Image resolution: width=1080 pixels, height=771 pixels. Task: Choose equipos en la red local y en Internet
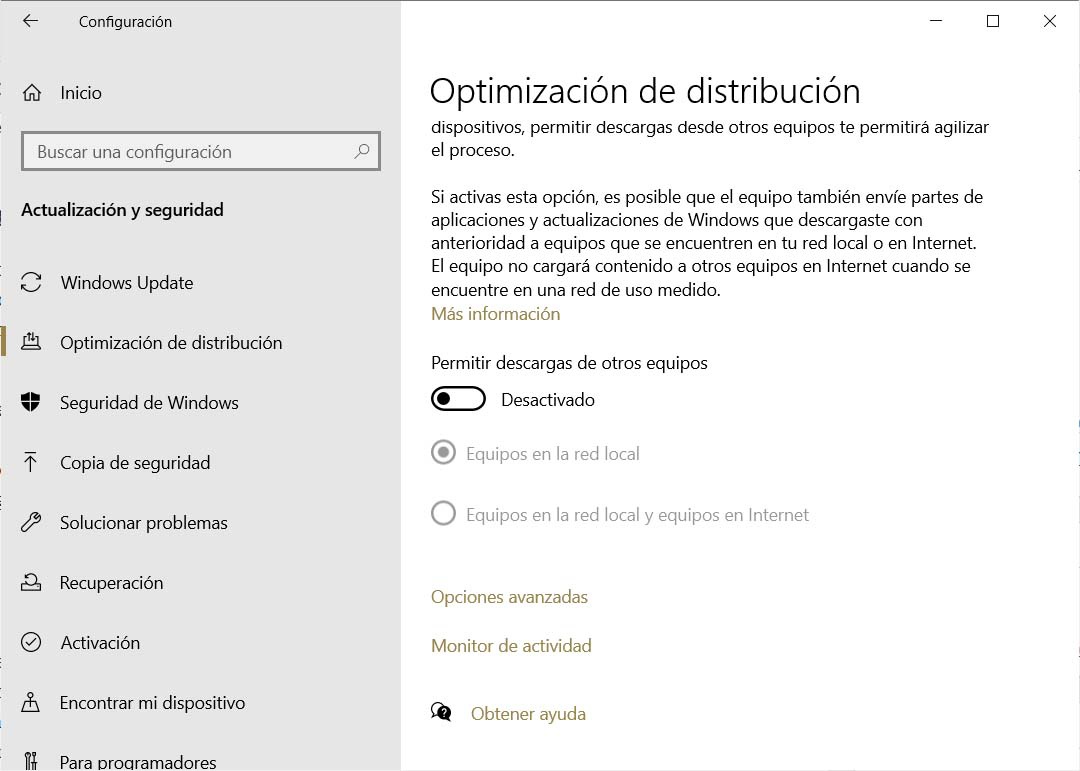(443, 513)
